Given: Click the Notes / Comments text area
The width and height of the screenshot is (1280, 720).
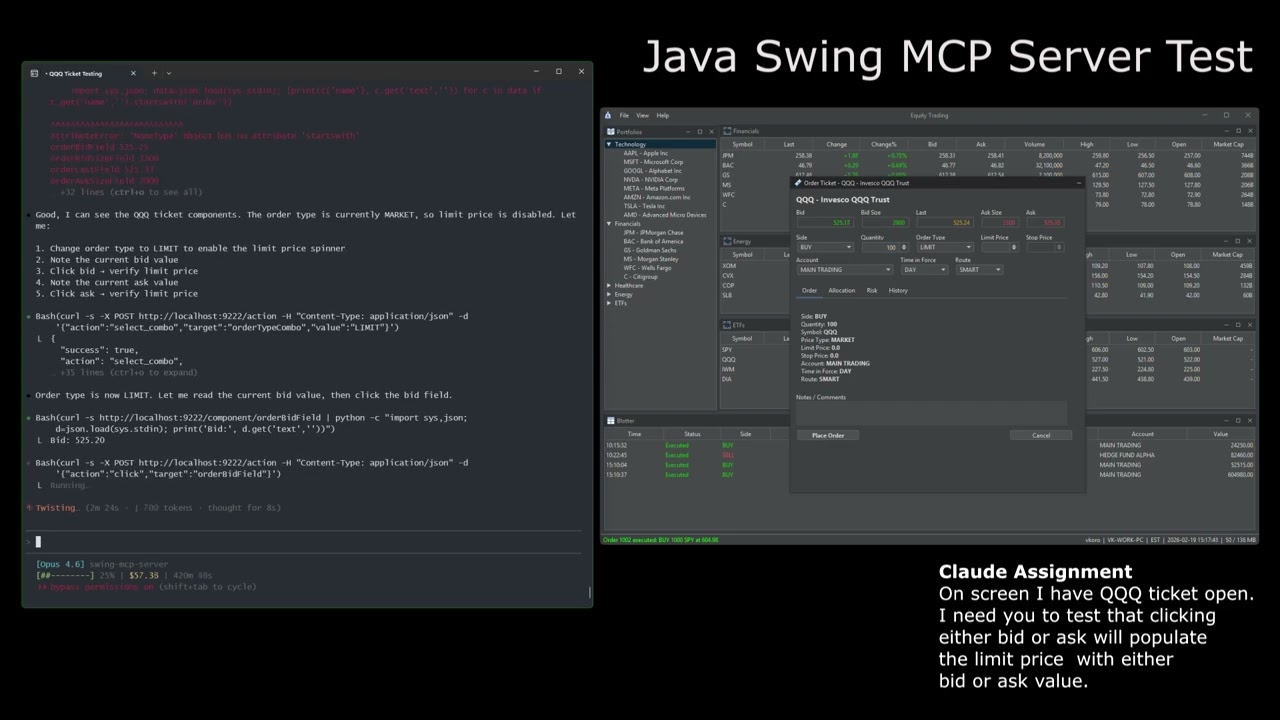Looking at the screenshot, I should 931,413.
